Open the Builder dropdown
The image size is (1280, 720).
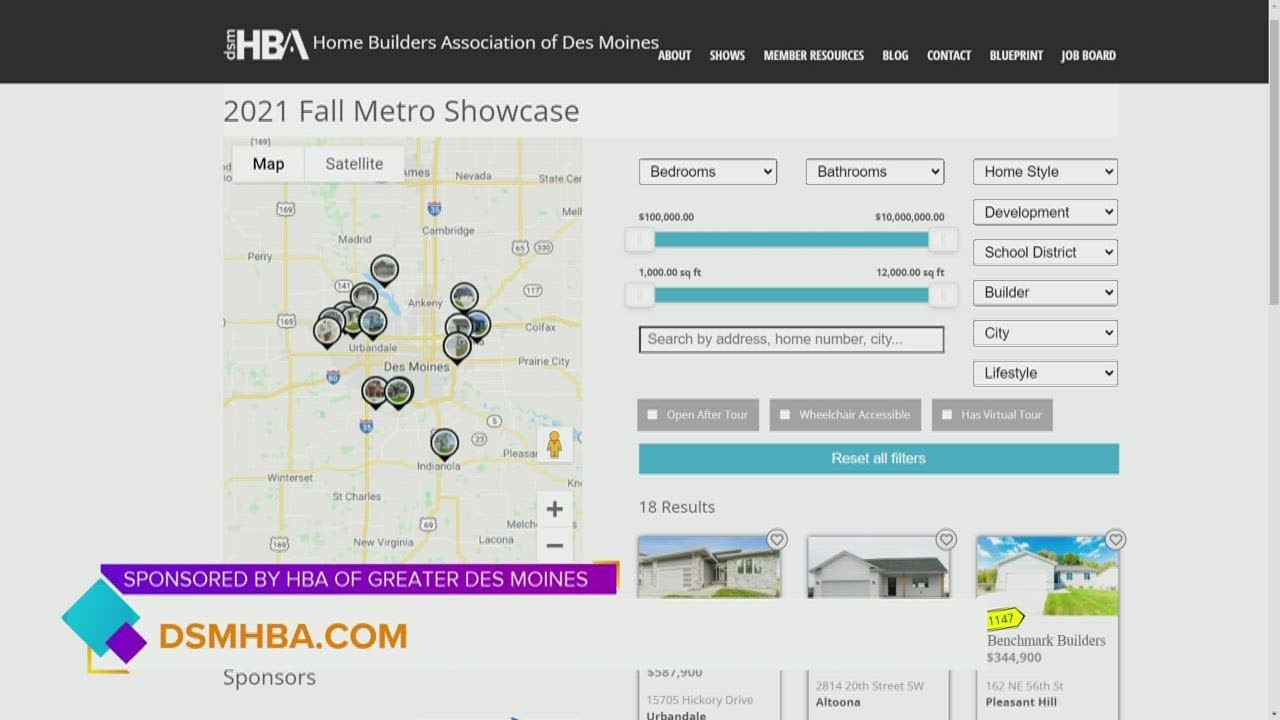click(1045, 292)
